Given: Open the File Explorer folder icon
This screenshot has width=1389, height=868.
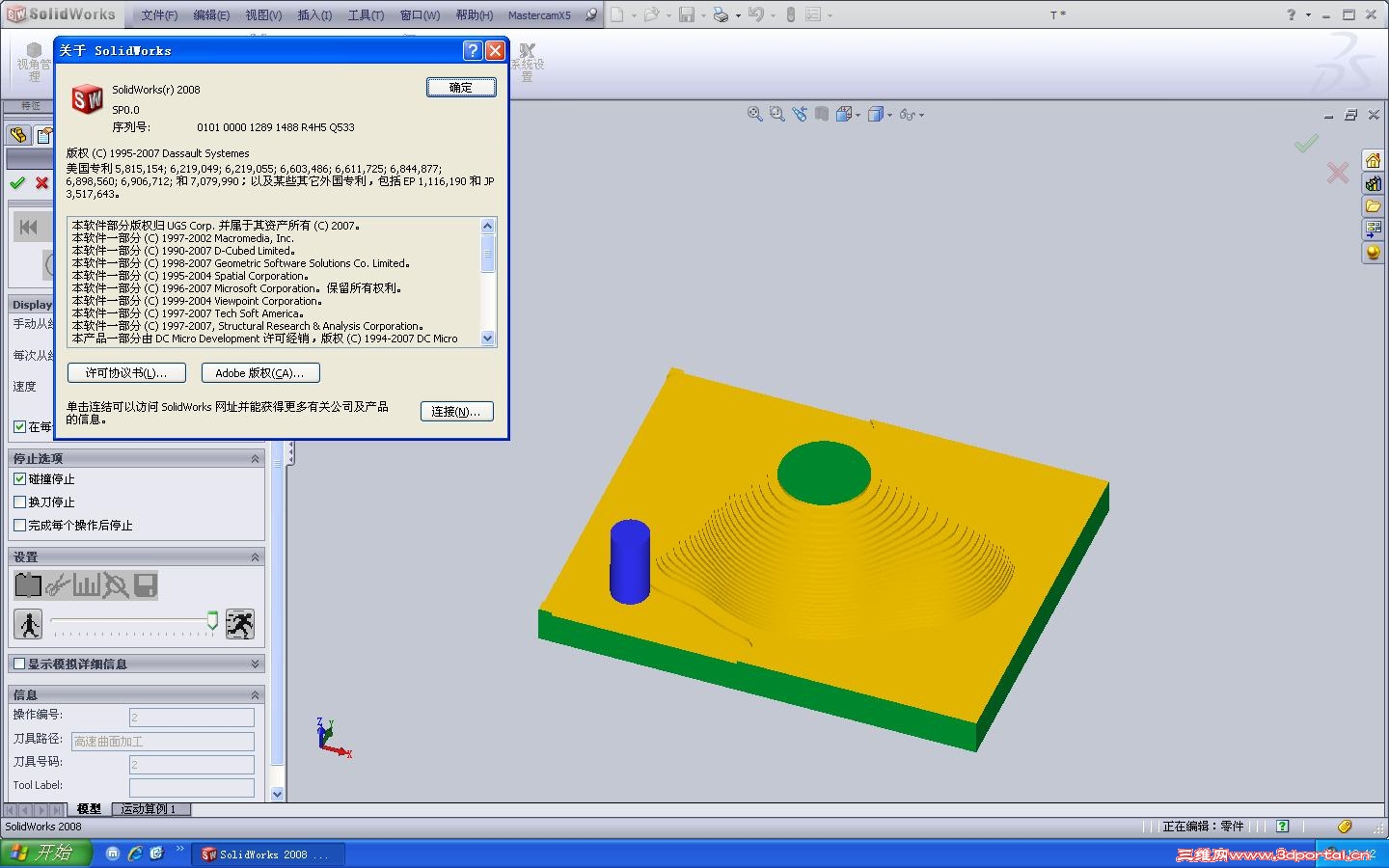Looking at the screenshot, I should coord(1373,206).
